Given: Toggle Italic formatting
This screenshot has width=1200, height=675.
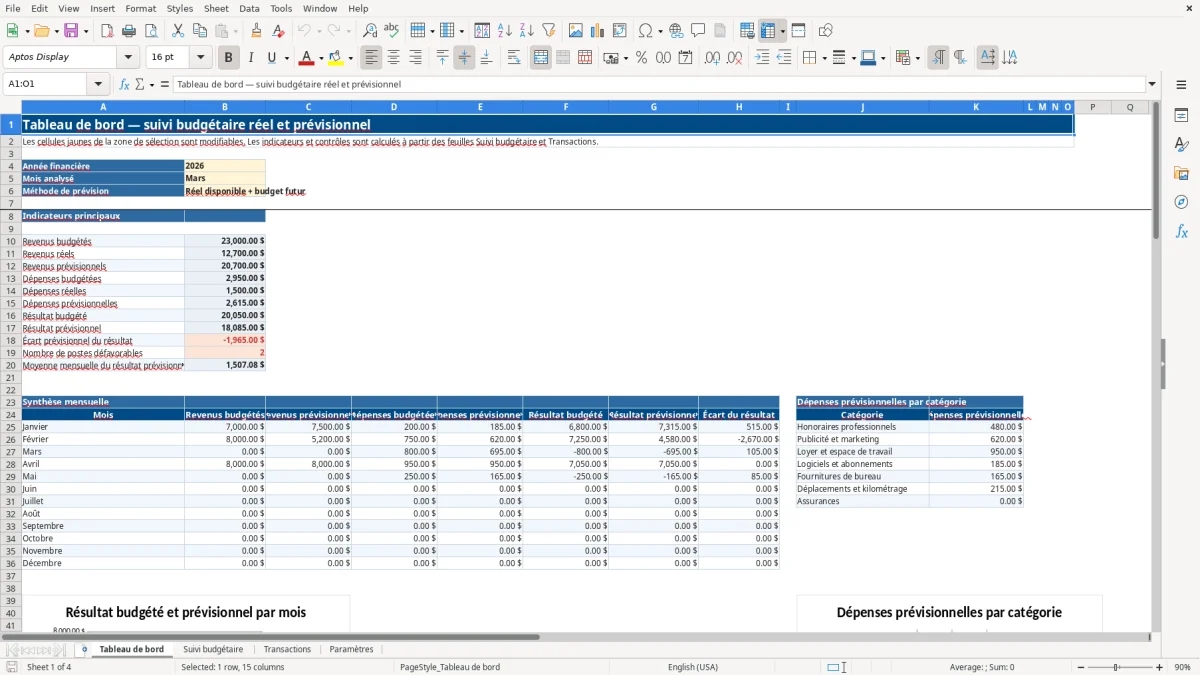Looking at the screenshot, I should click(x=251, y=58).
